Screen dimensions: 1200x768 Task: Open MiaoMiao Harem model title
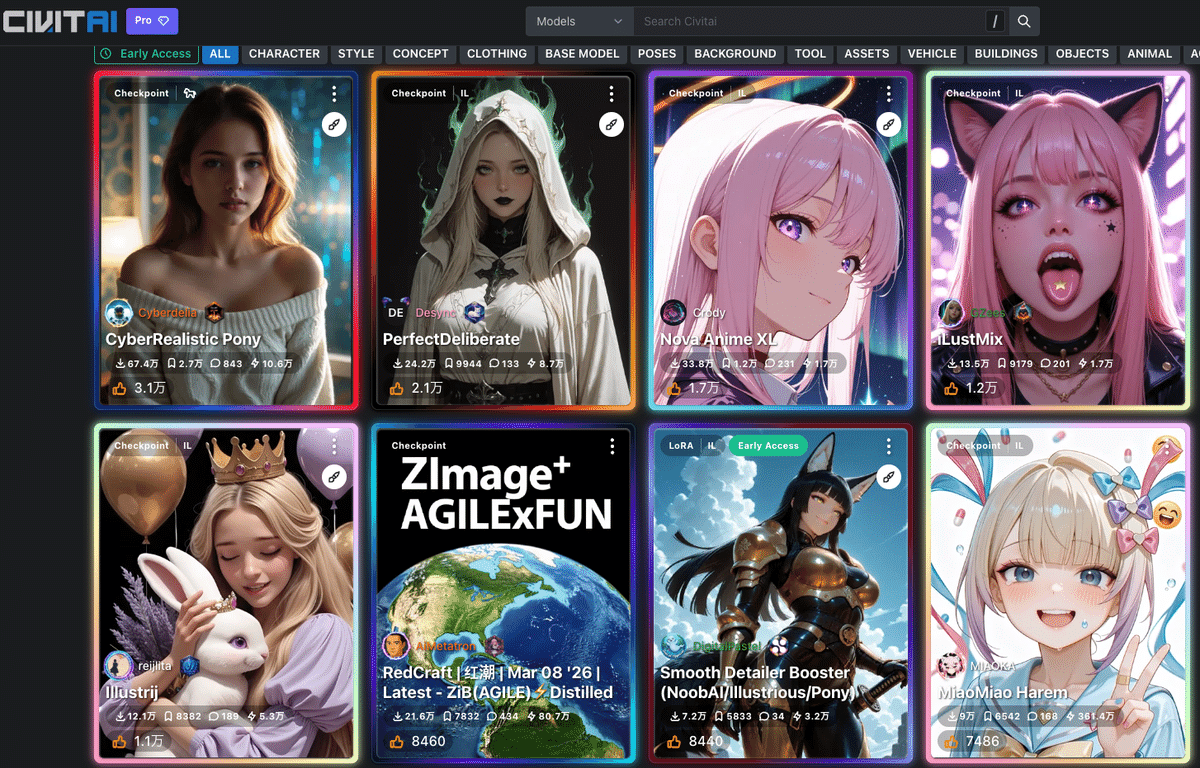(1003, 692)
